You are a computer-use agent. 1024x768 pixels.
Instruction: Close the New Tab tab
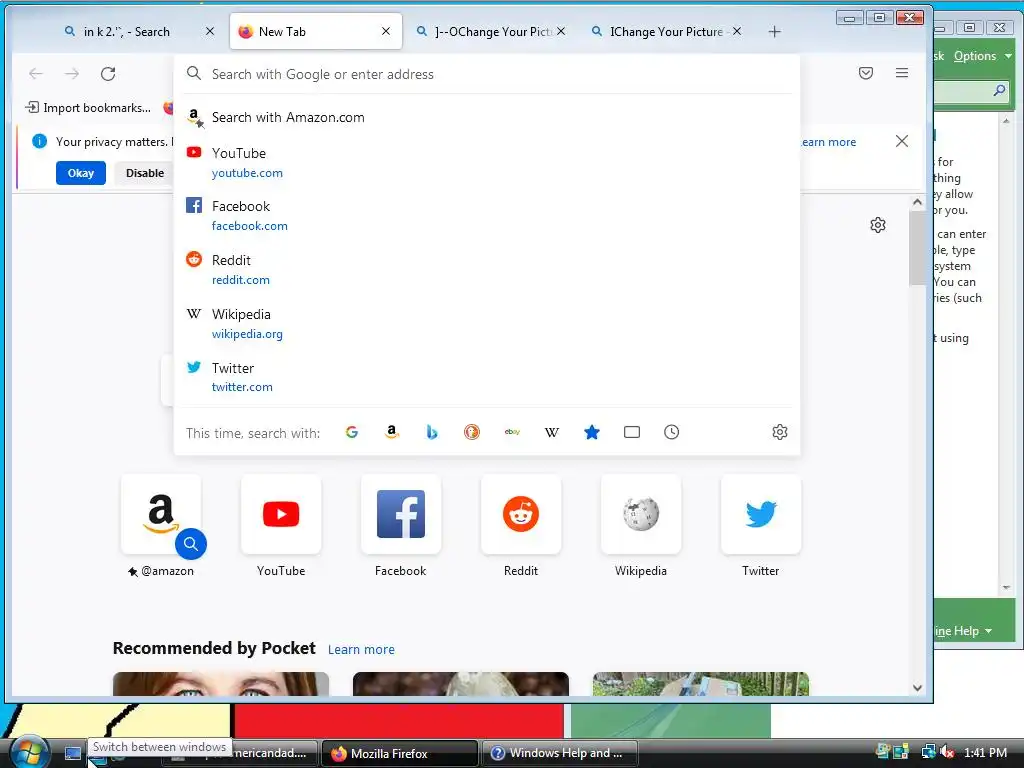click(x=386, y=31)
